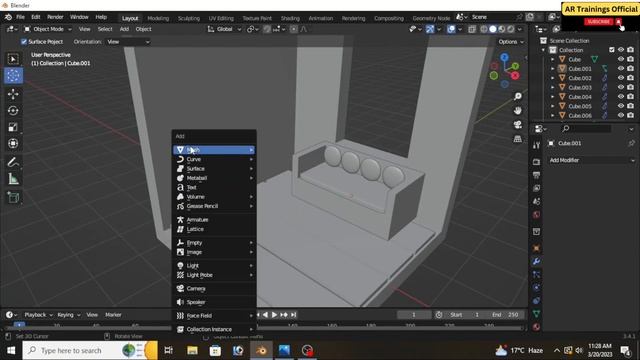Open the Modifier properties wrench tab
This screenshot has width=640, height=360.
coord(536,261)
